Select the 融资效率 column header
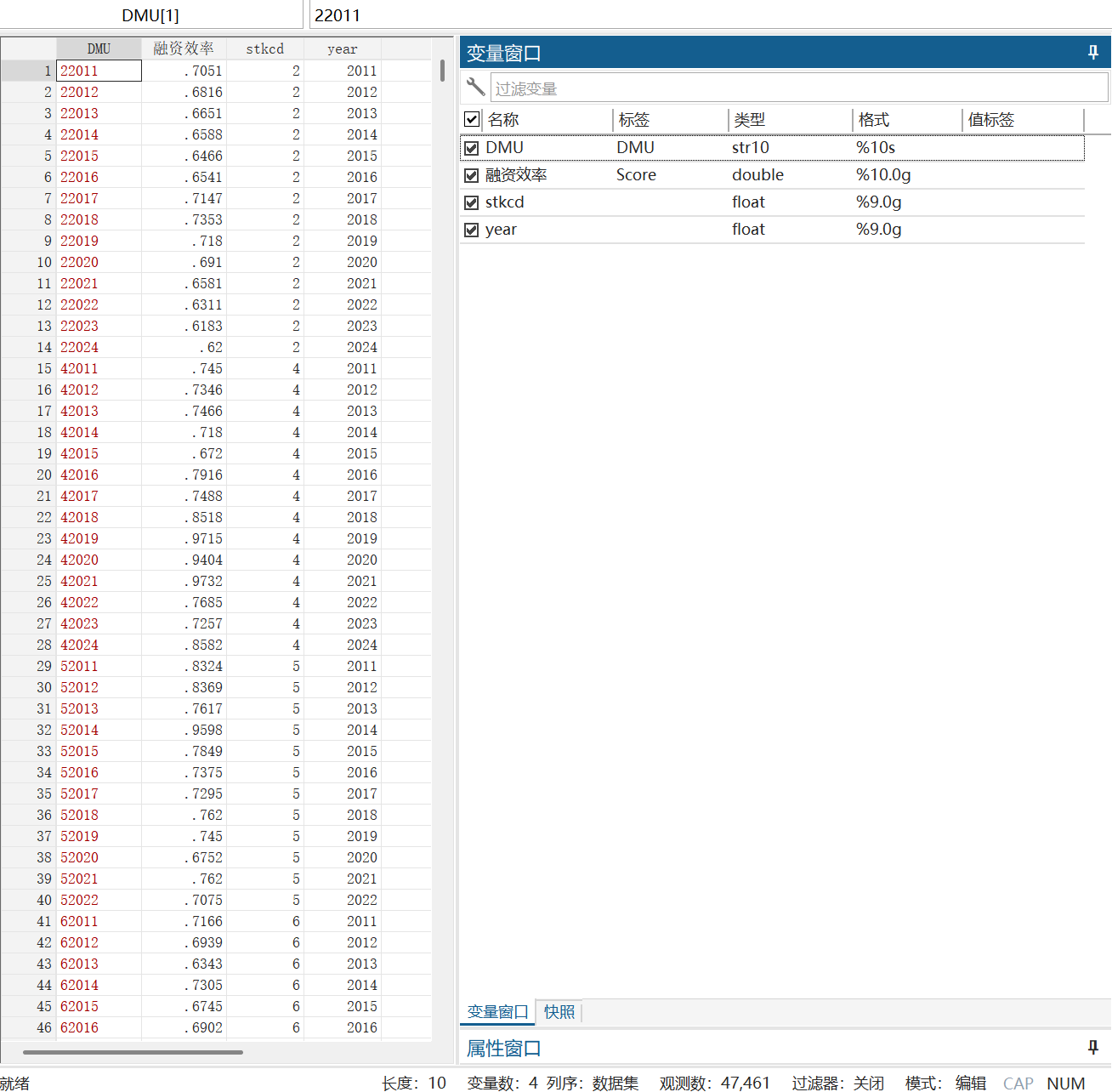This screenshot has height=1092, width=1112. point(184,48)
